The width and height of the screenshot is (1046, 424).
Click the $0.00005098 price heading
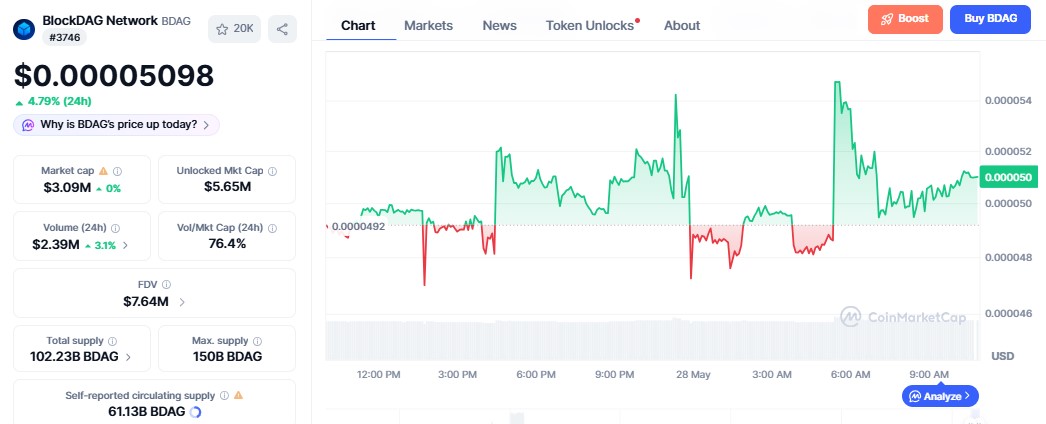point(114,76)
